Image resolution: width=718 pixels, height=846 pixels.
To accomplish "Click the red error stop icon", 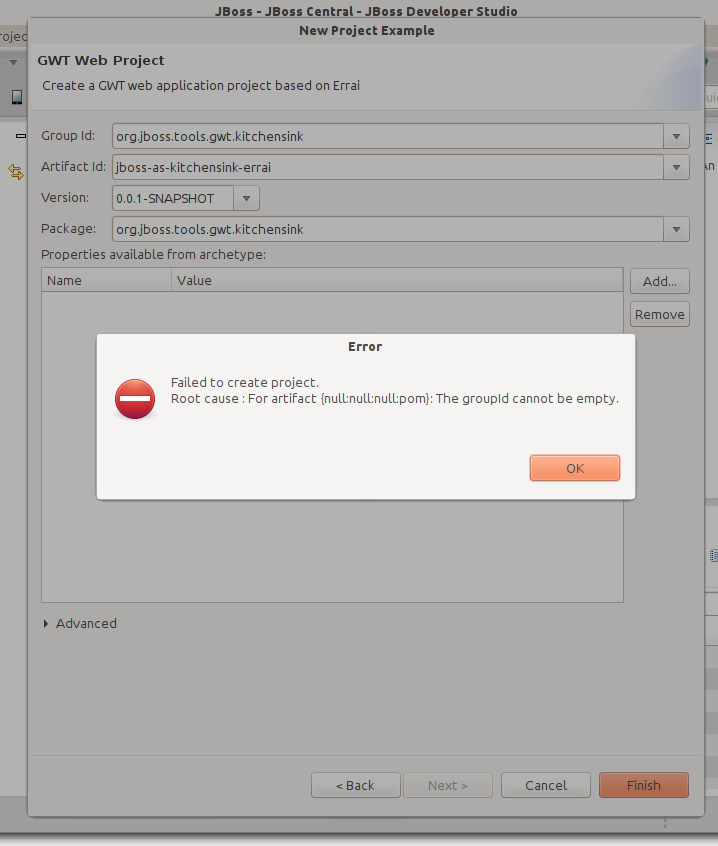I will coord(135,399).
